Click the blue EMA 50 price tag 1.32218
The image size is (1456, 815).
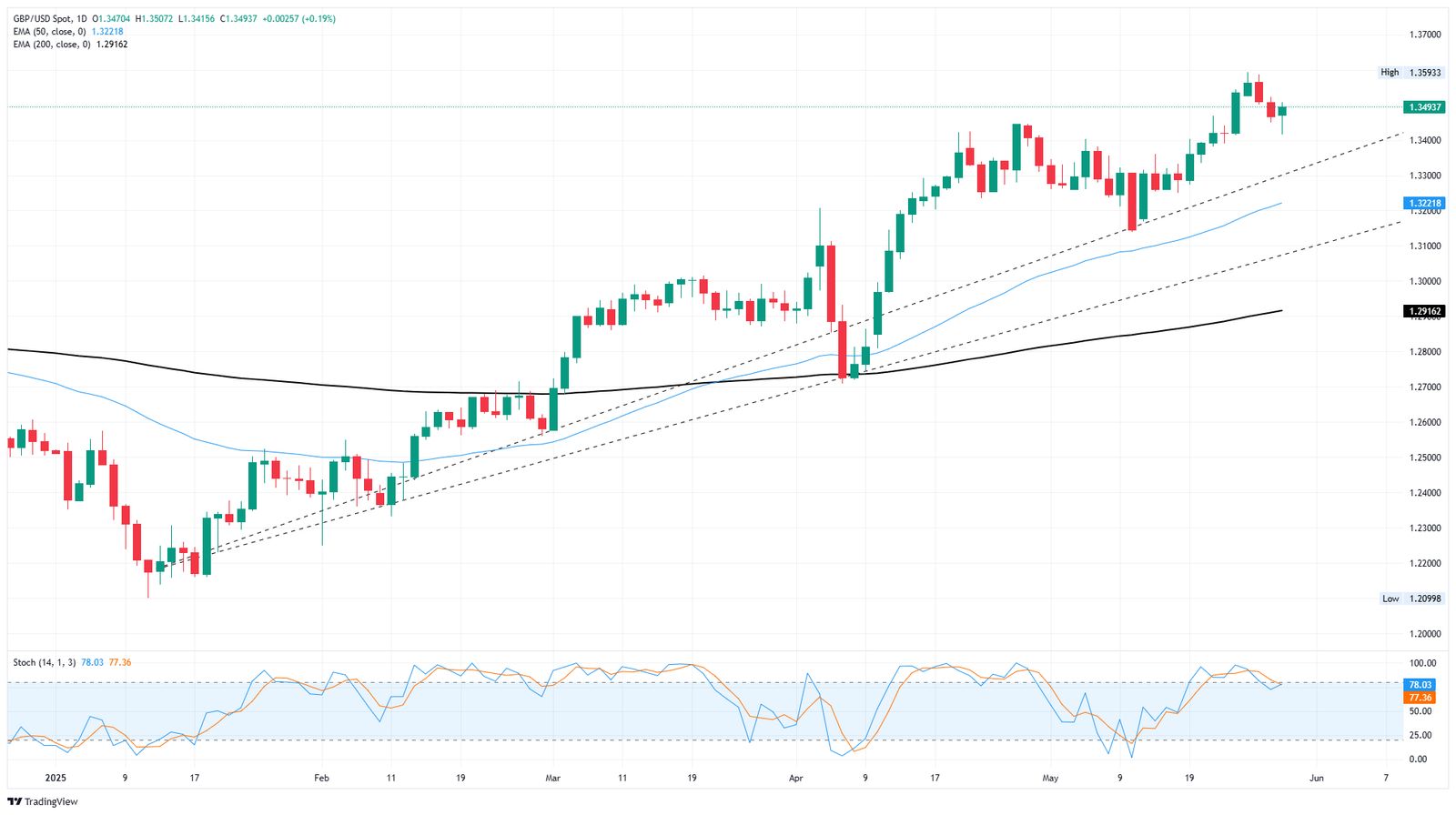click(1424, 203)
